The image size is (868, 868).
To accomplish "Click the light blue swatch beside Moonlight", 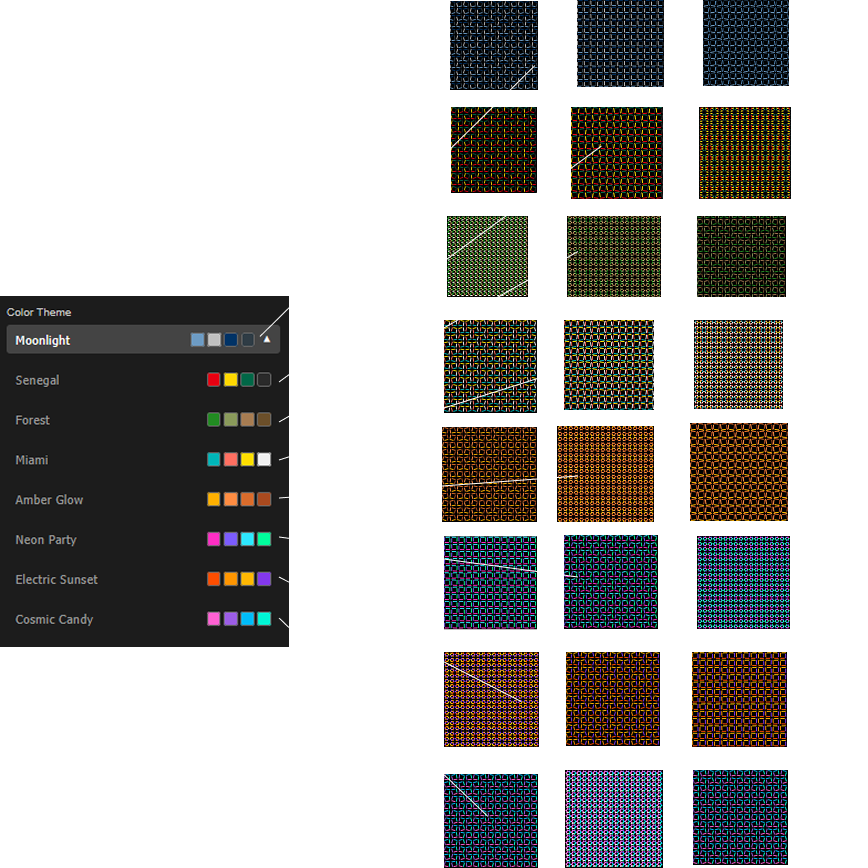I will (197, 340).
